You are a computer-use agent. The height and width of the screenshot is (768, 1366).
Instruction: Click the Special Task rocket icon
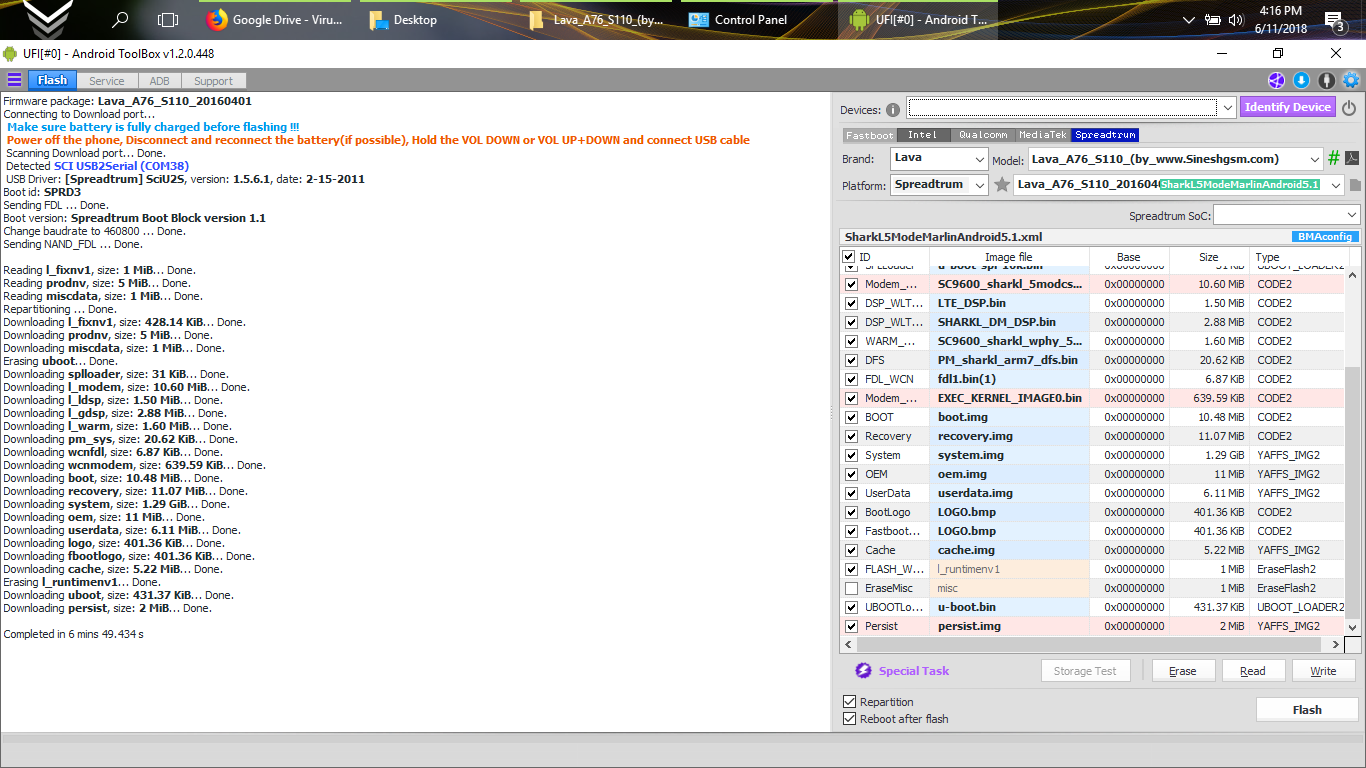click(864, 671)
